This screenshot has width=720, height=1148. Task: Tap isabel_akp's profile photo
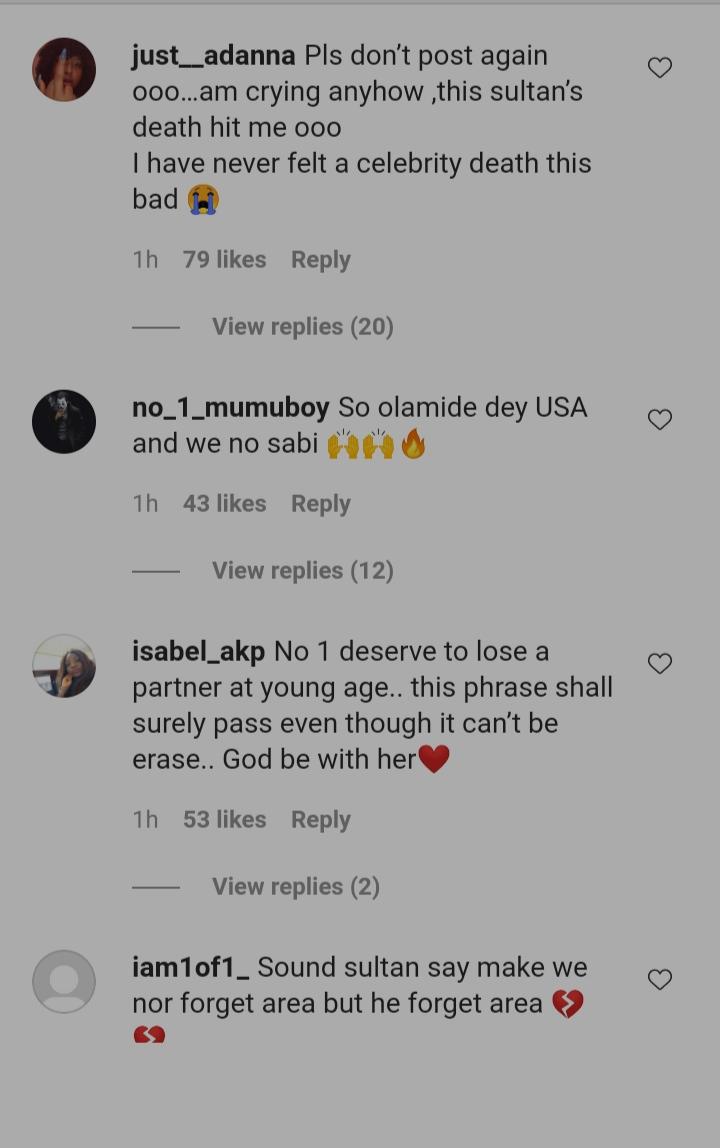[x=64, y=666]
